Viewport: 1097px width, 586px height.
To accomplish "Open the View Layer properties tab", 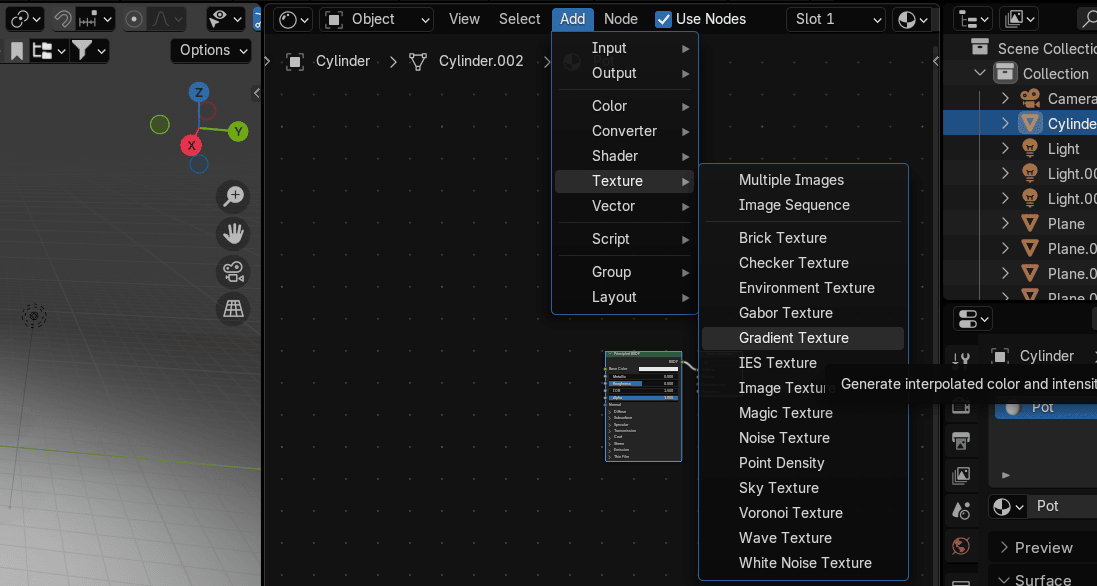I will click(961, 476).
